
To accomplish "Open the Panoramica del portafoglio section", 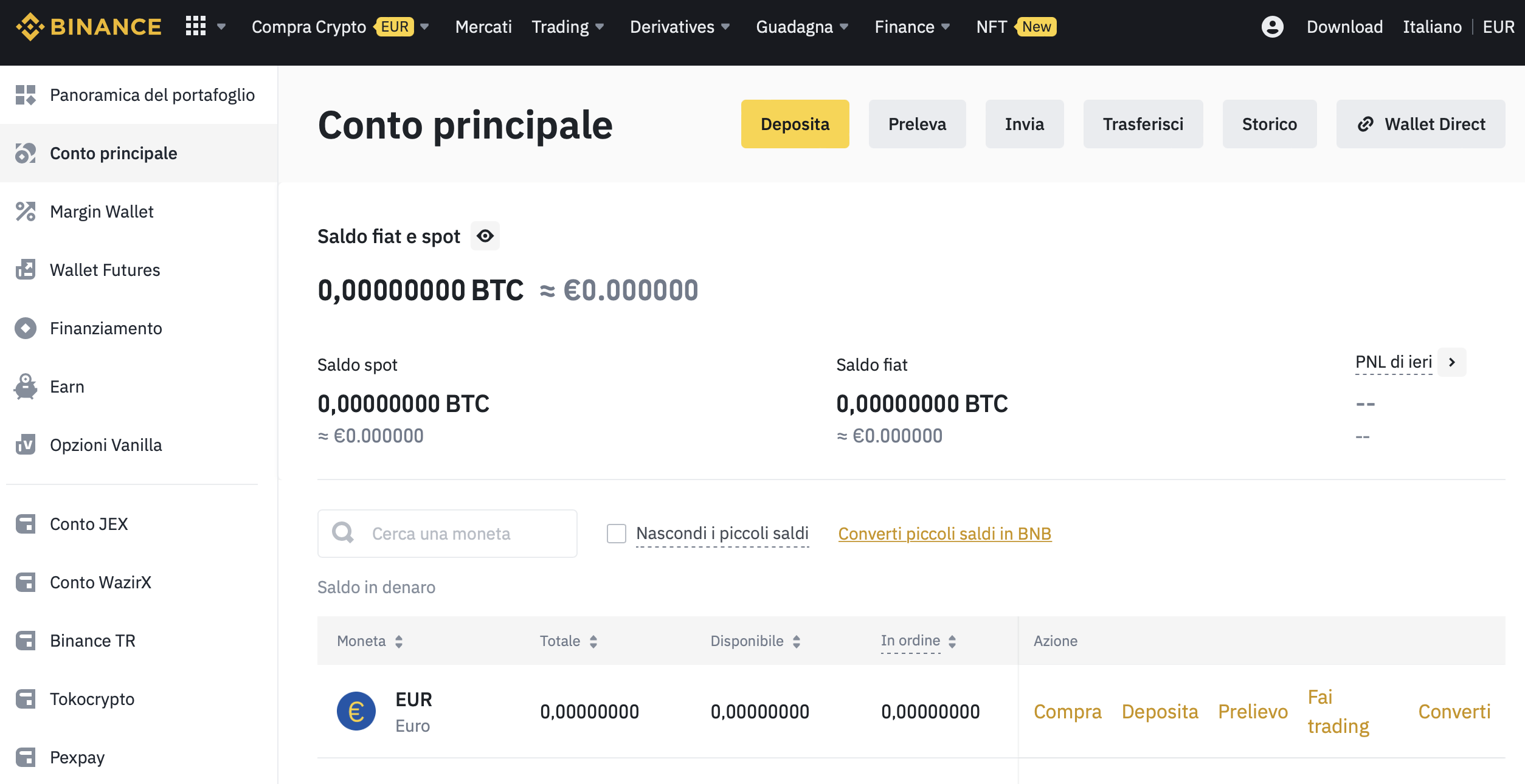I will coord(152,94).
